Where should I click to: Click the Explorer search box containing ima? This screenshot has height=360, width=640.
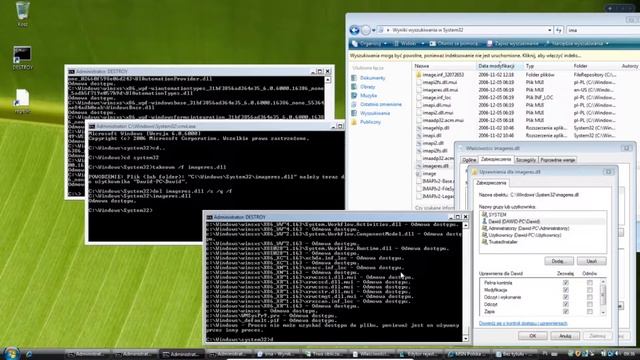coord(603,30)
